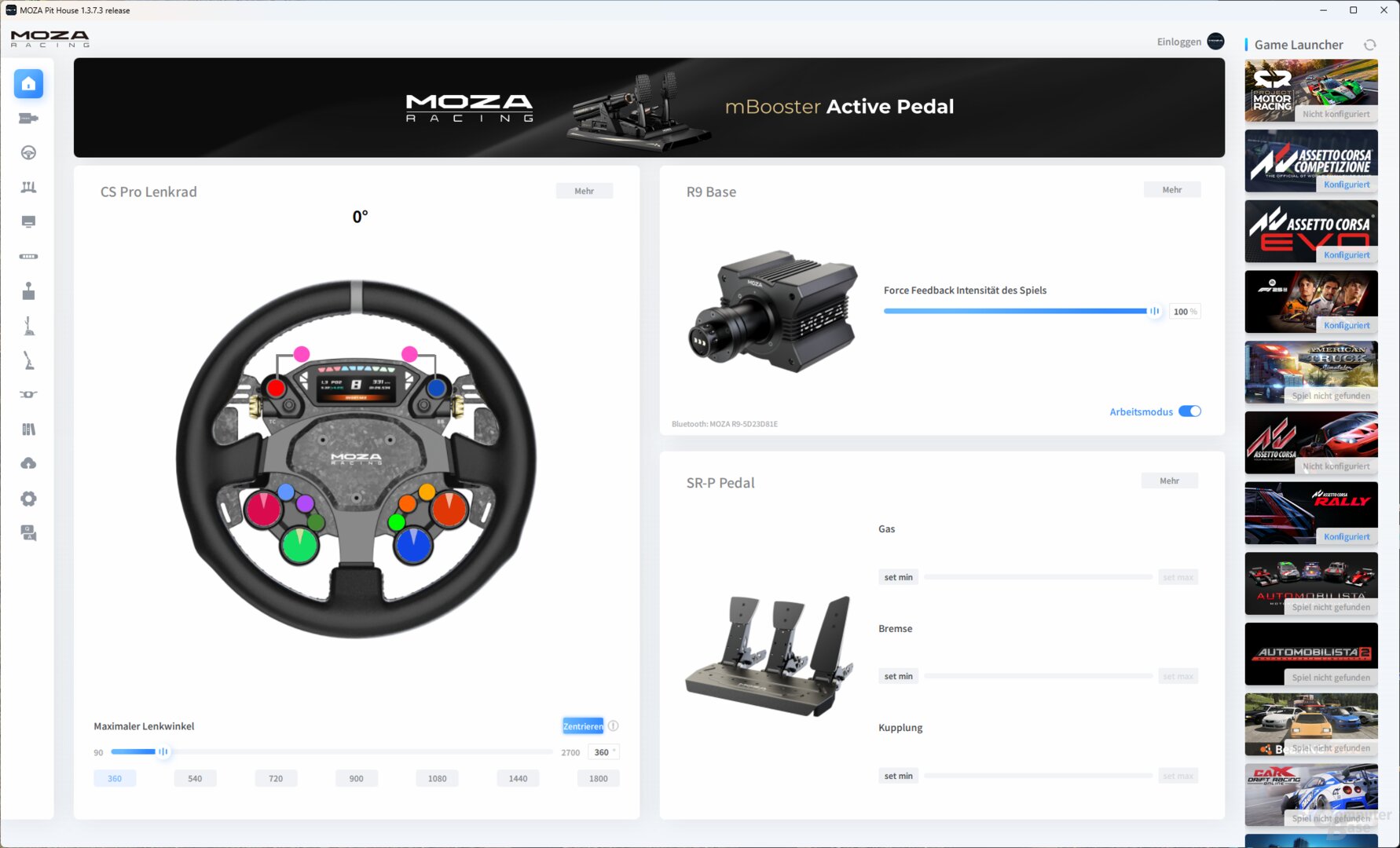Open the H-pattern shifter sidebar icon
Screen dimensions: 1400x848
coord(28,291)
